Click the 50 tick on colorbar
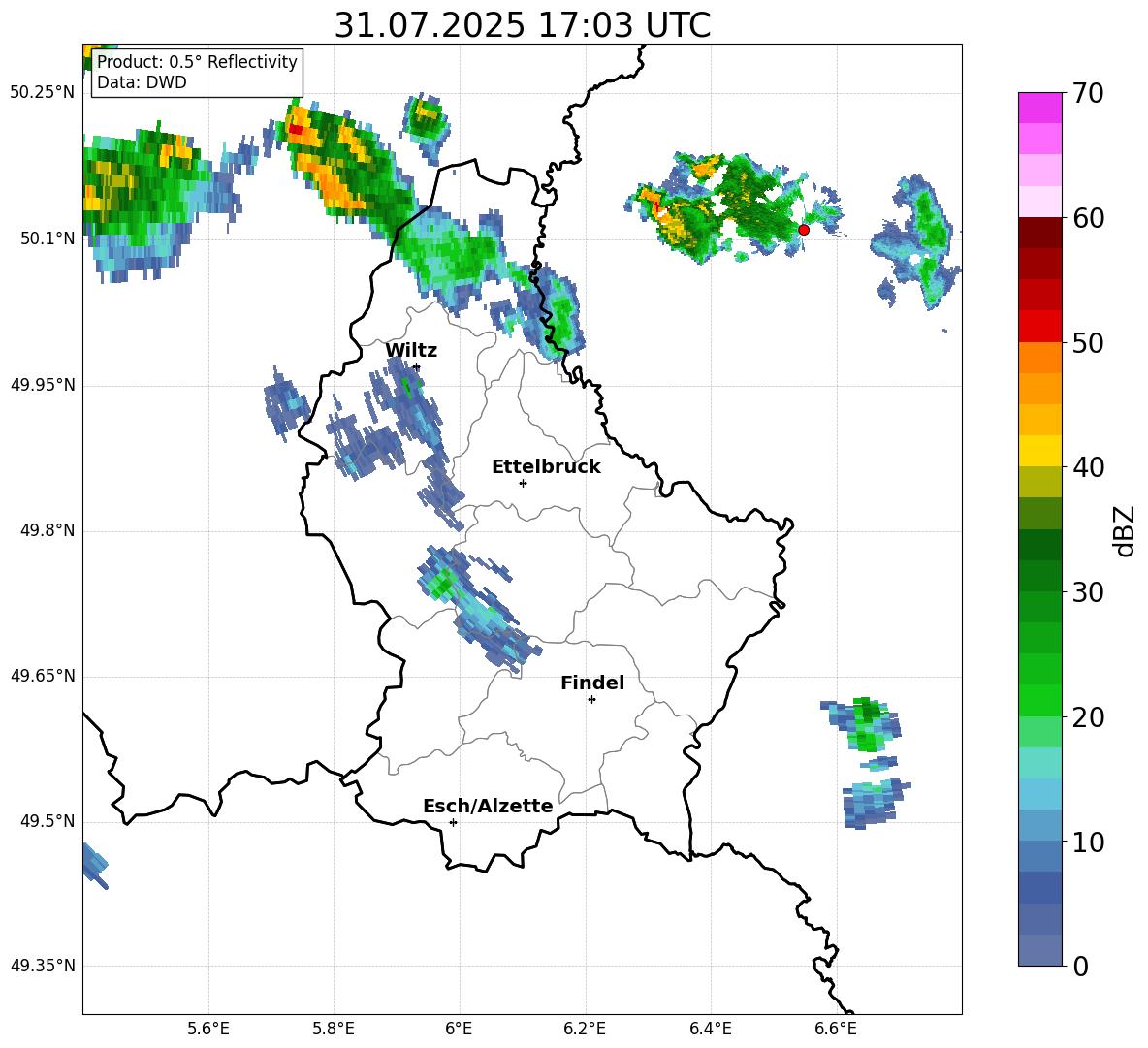Image resolution: width=1148 pixels, height=1048 pixels. tap(1087, 343)
